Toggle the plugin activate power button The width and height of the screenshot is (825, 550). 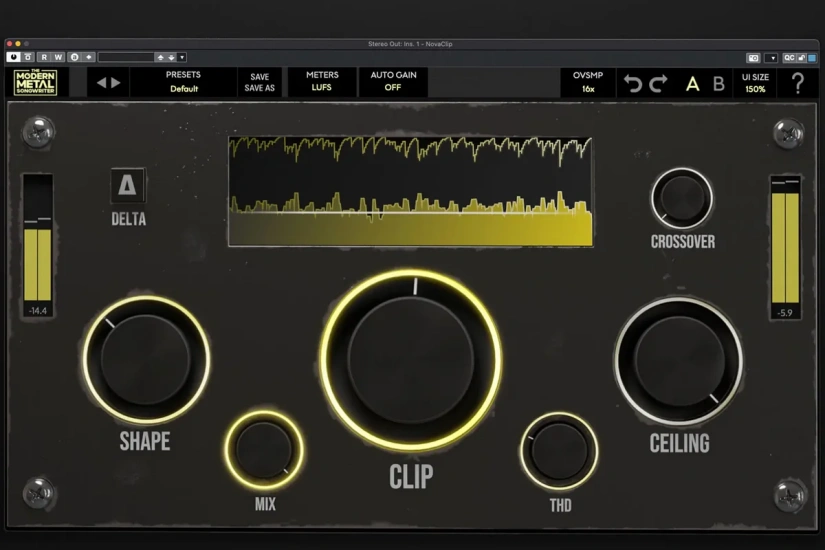pyautogui.click(x=13, y=57)
